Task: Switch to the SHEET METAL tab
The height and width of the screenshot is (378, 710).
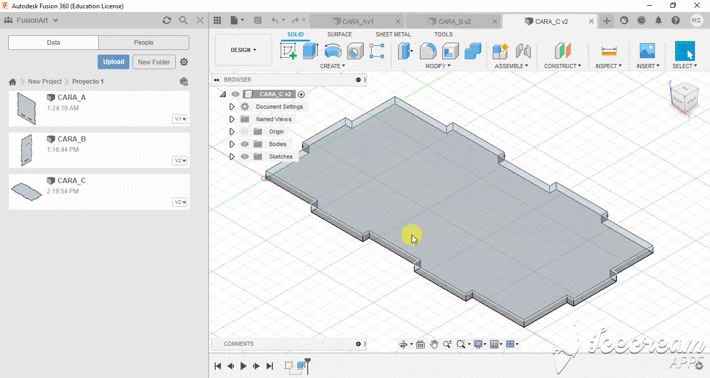Action: [393, 34]
